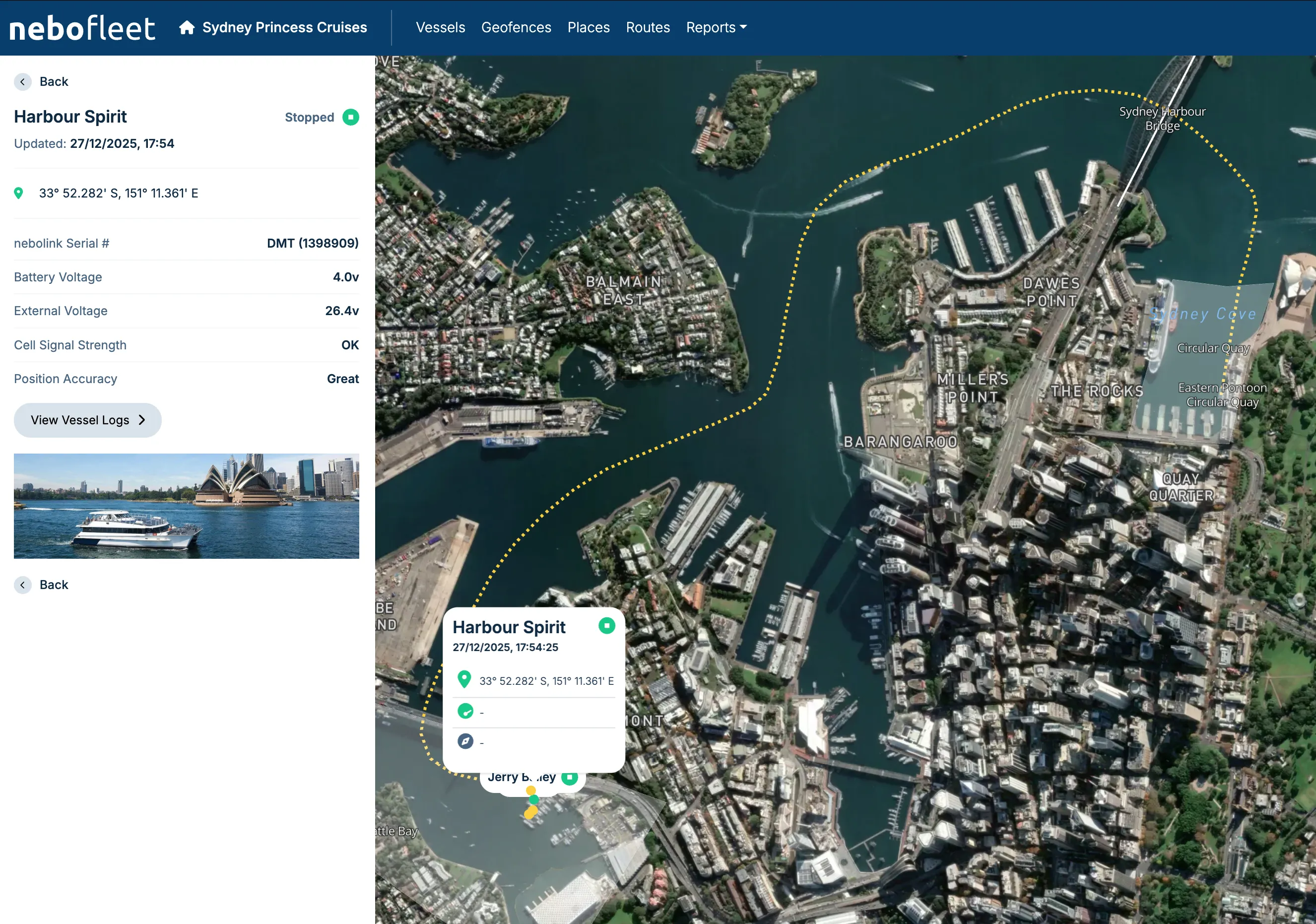
Task: Click the green location pin beside sidebar coordinates
Action: [x=18, y=193]
